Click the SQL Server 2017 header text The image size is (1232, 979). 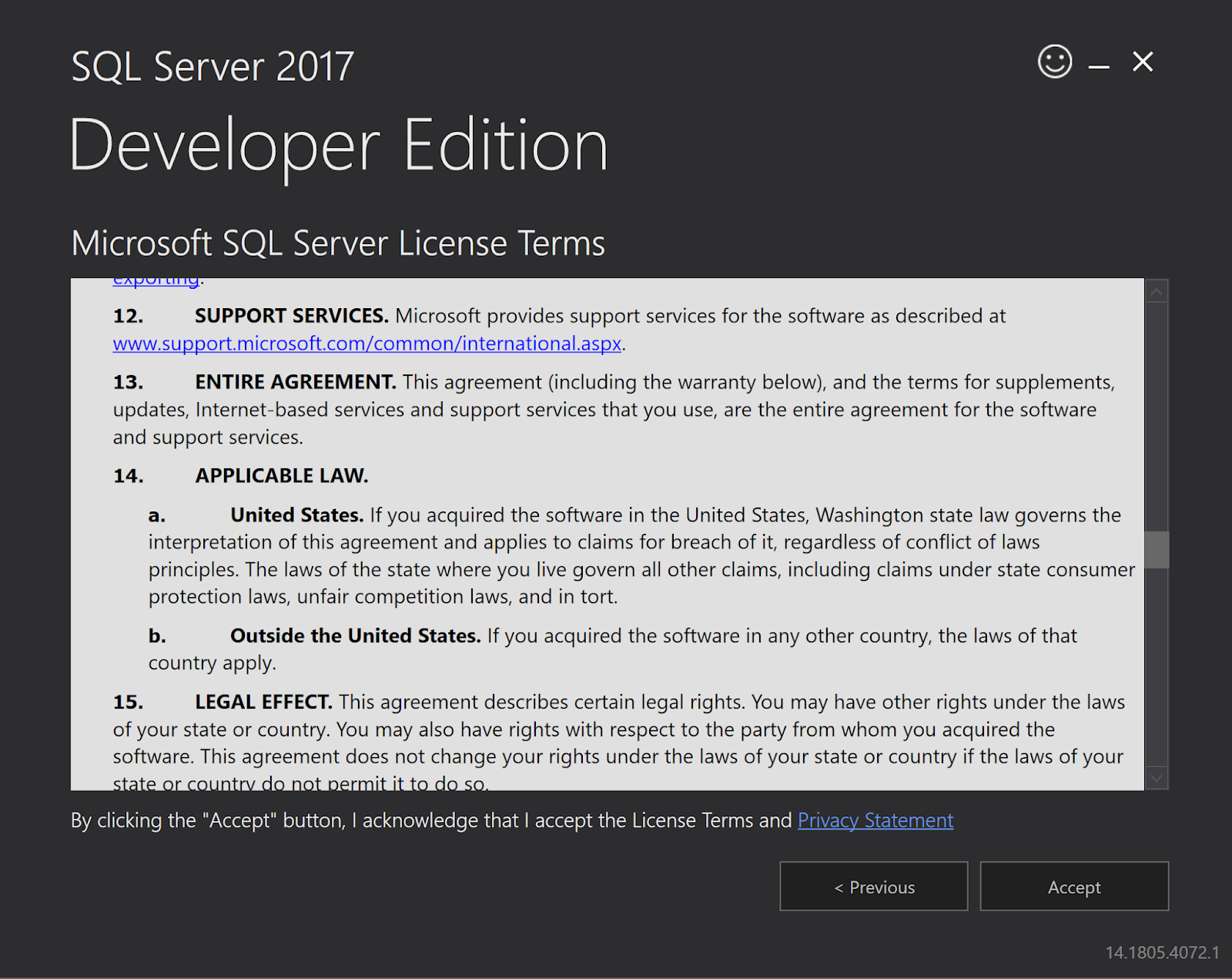(211, 66)
